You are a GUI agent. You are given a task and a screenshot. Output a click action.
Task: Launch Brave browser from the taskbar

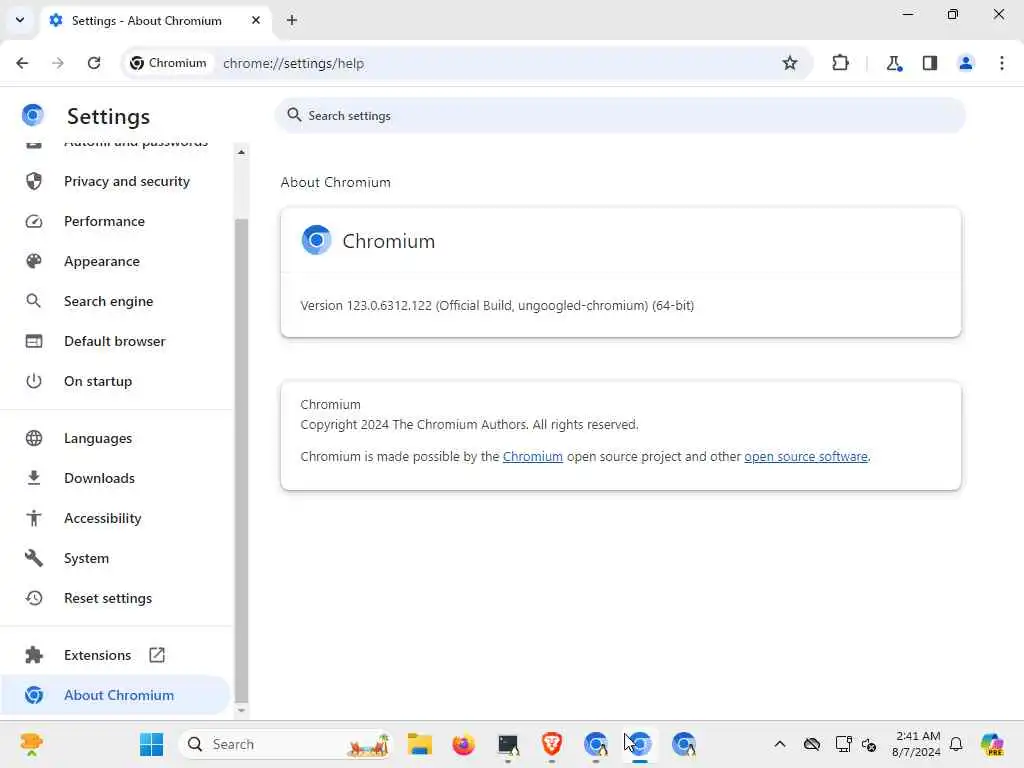pos(552,744)
